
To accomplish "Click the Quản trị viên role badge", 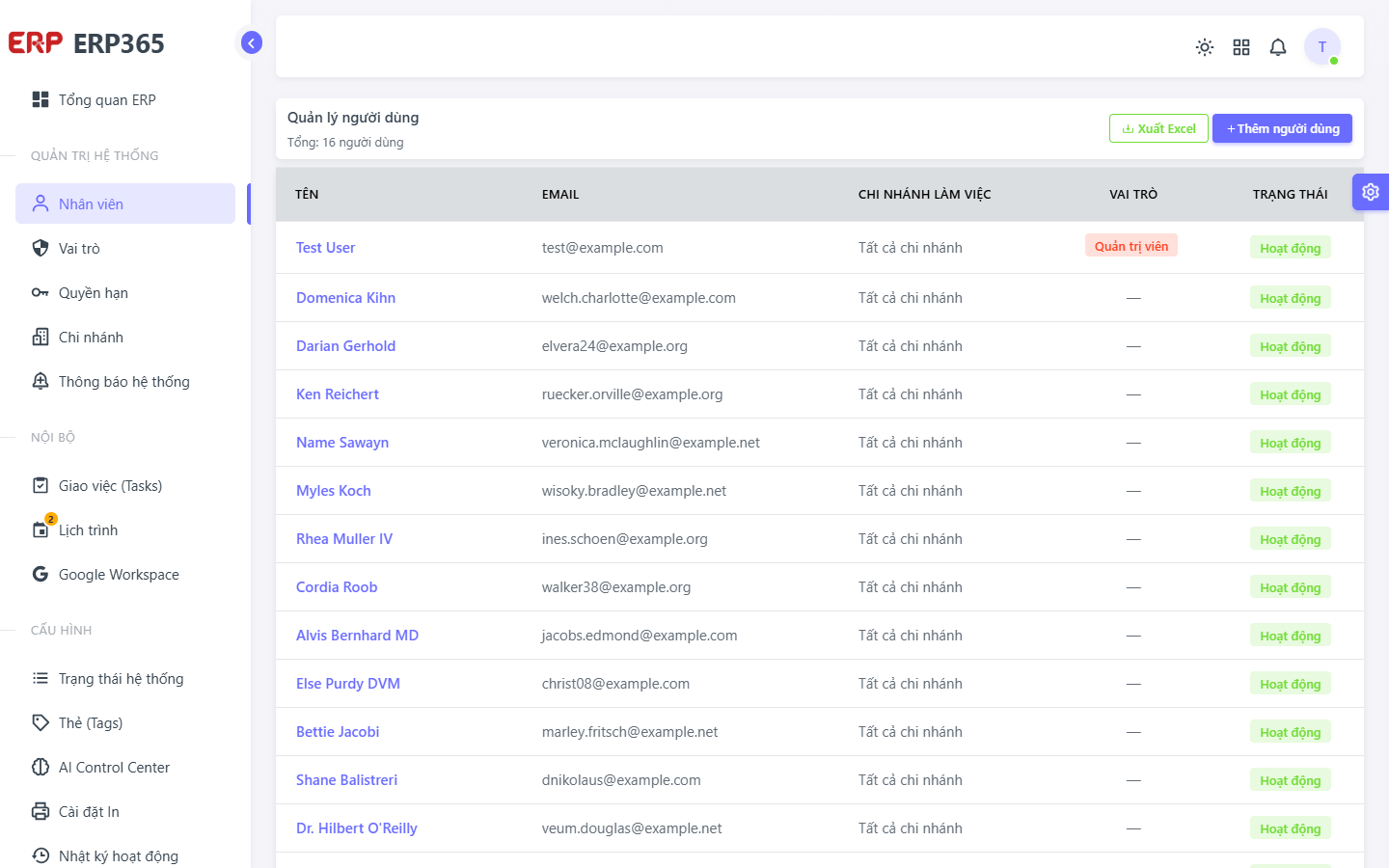I will pos(1131,246).
